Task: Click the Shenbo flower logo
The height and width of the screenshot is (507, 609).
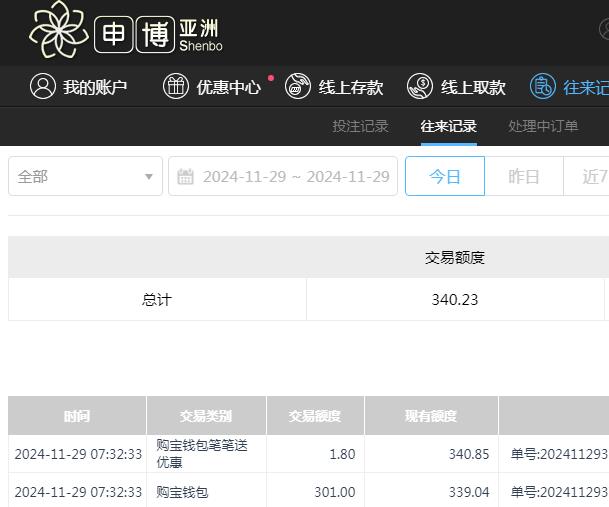Action: click(x=59, y=30)
